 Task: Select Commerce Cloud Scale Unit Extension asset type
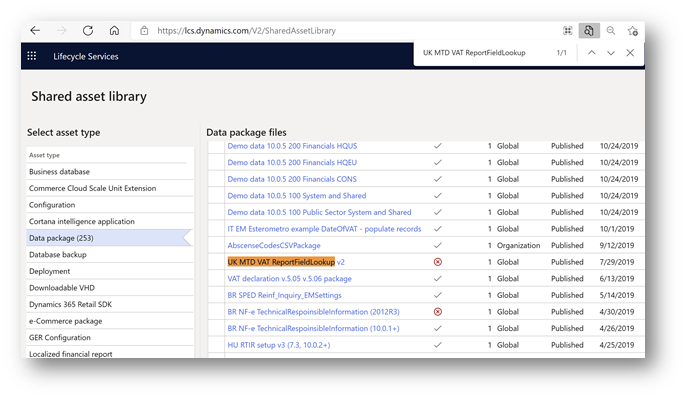(110, 188)
